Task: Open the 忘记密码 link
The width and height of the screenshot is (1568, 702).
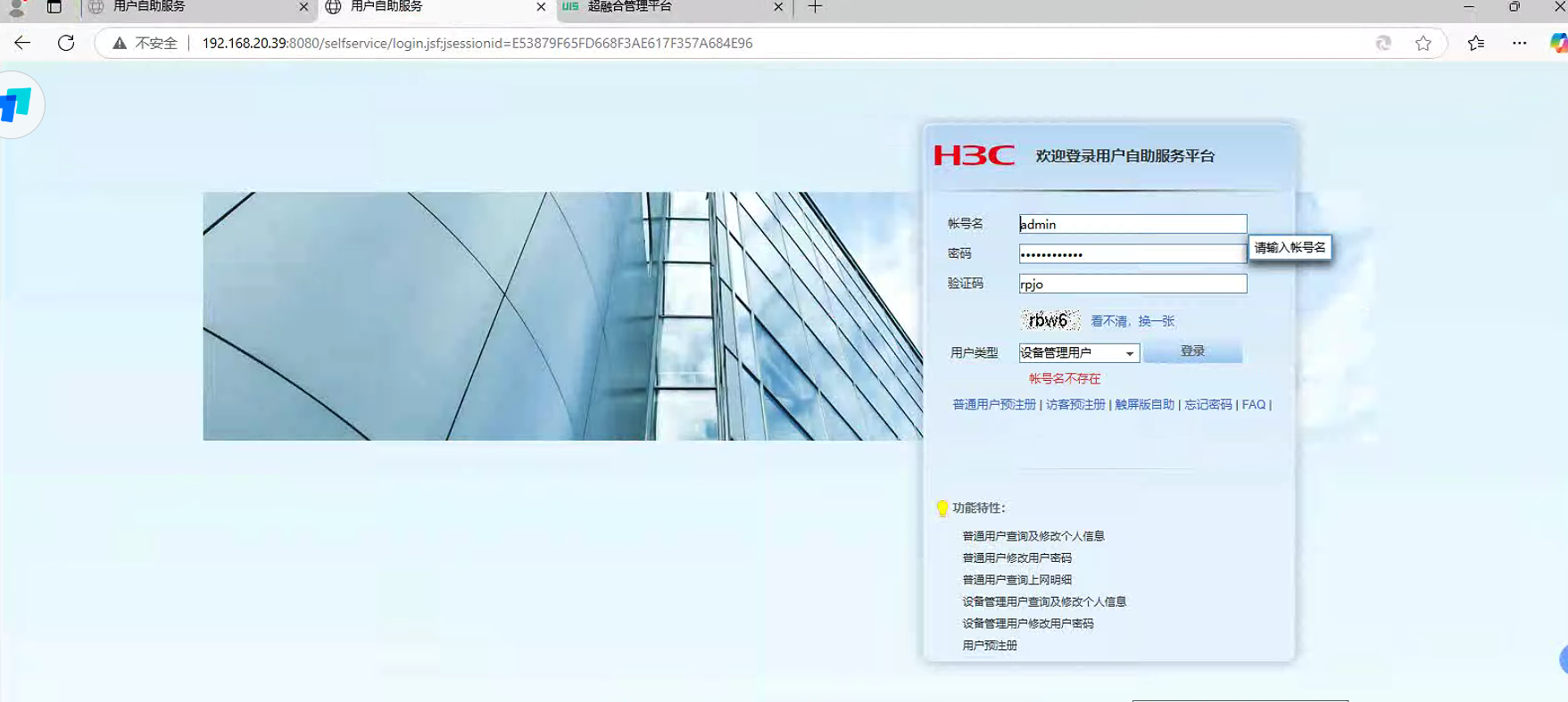Action: click(1207, 405)
